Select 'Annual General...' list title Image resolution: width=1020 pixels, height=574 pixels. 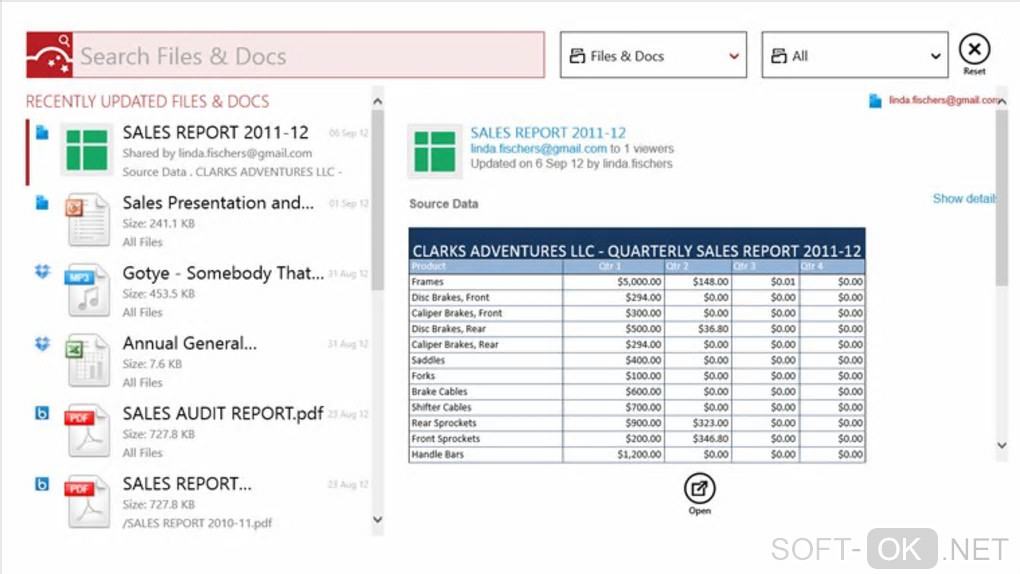tap(189, 344)
